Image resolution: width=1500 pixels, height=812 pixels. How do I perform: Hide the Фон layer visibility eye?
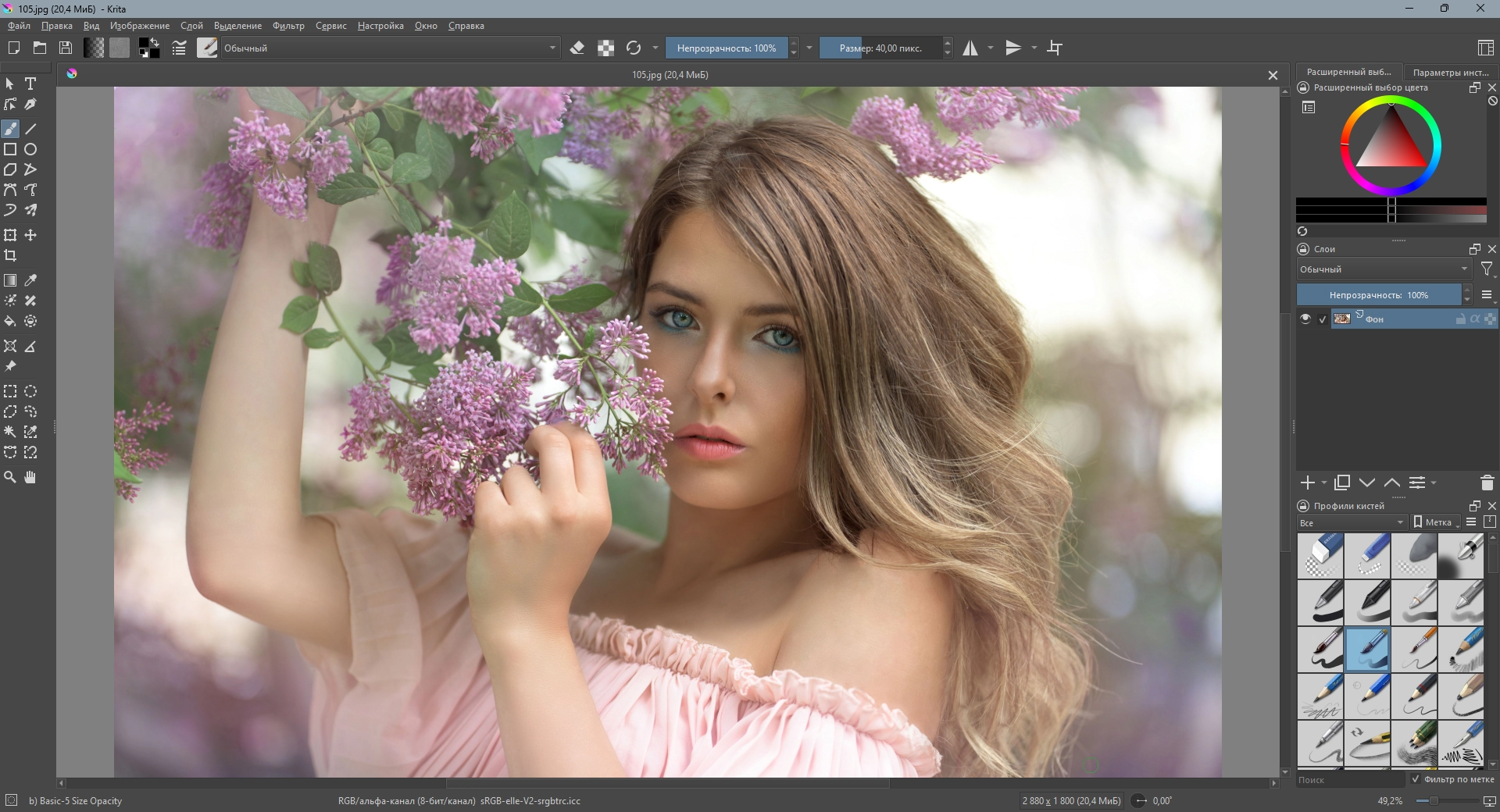point(1305,319)
